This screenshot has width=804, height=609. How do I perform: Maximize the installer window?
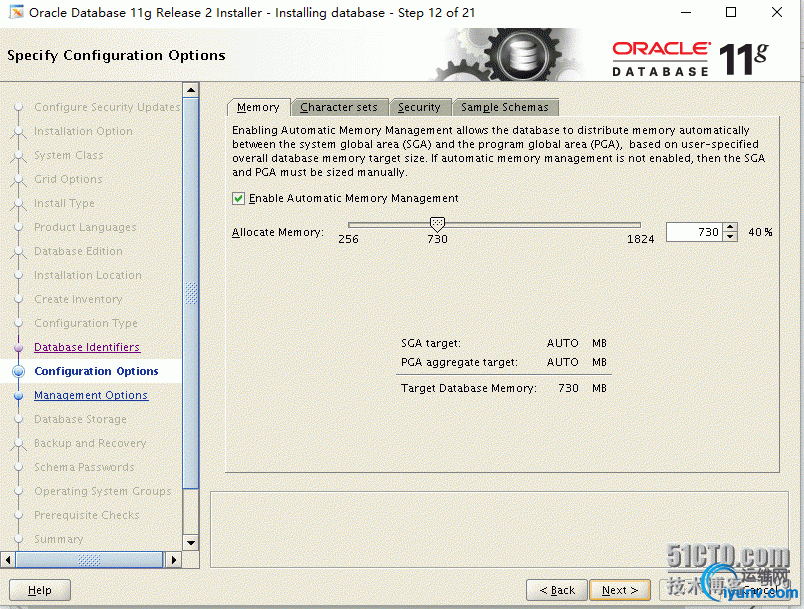731,12
